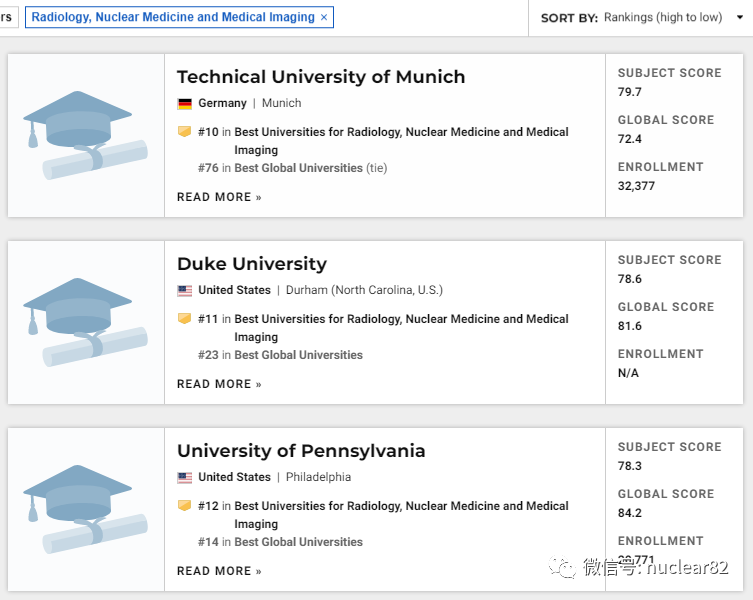Open University of Pennsylvania title link
Screen dimensions: 753x600
tap(301, 451)
